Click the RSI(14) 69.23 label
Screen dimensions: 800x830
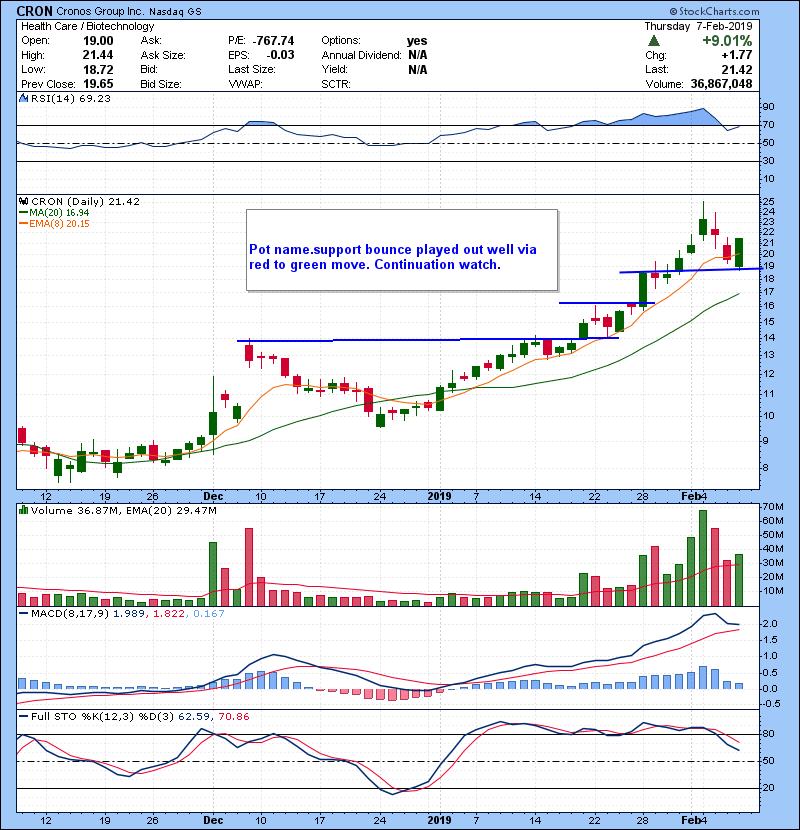pos(71,98)
